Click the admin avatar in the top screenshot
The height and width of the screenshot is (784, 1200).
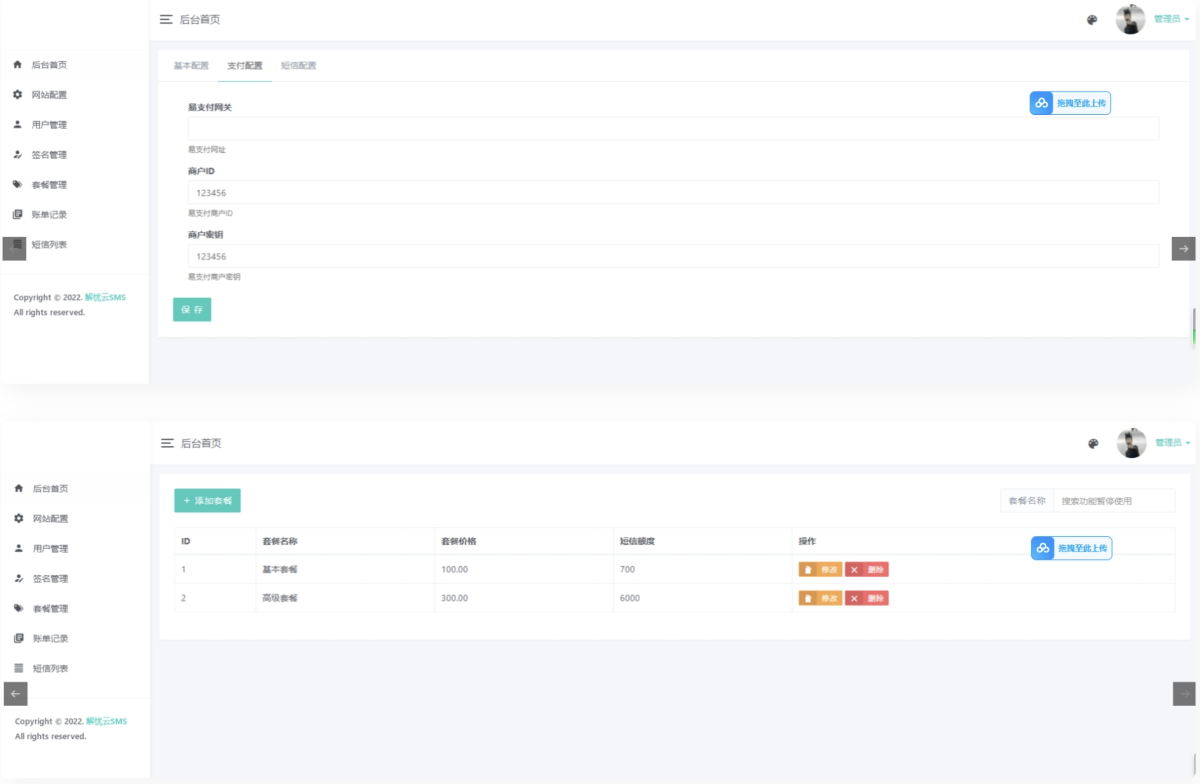pos(1130,19)
